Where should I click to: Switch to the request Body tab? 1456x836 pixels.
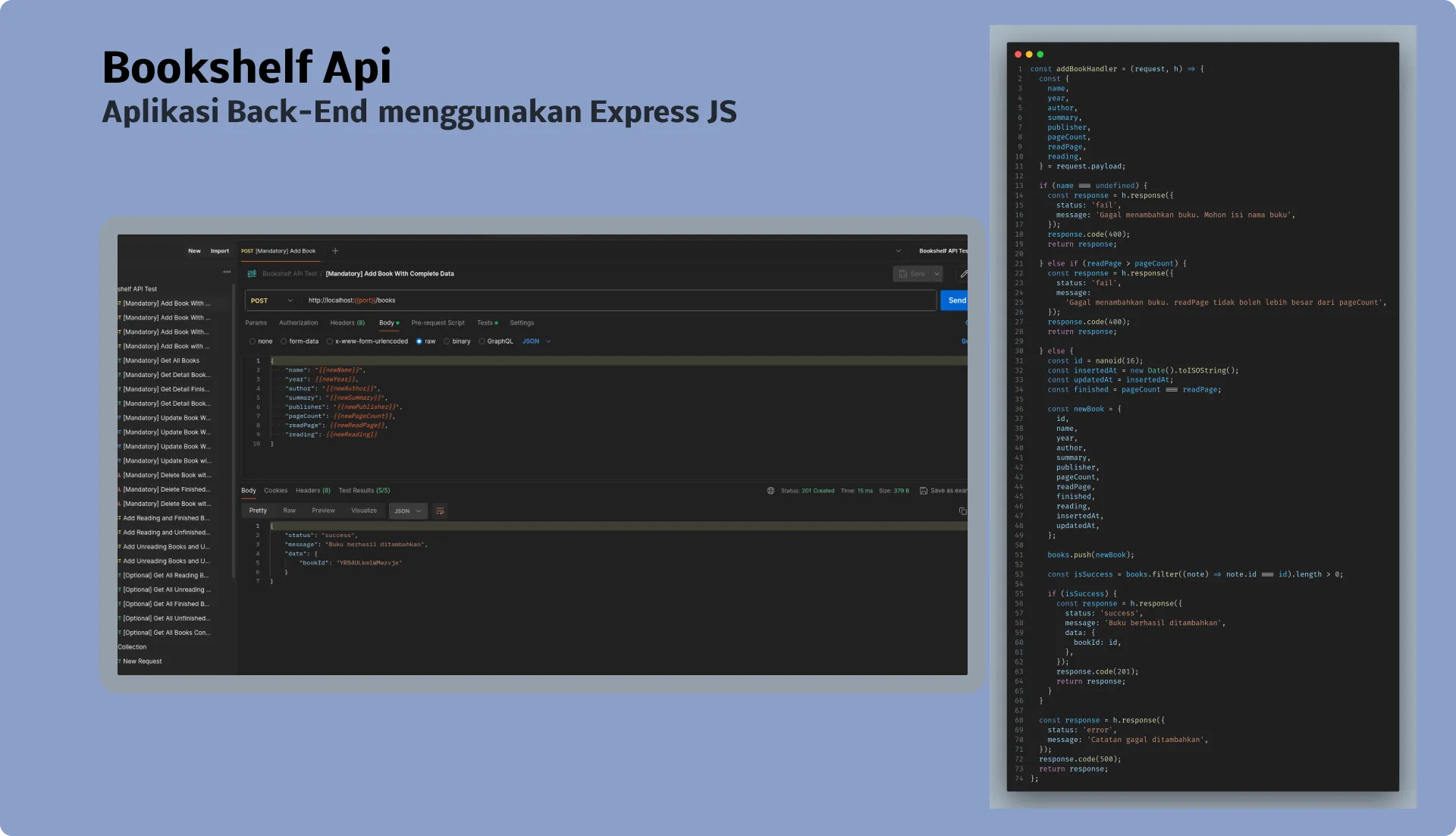388,323
